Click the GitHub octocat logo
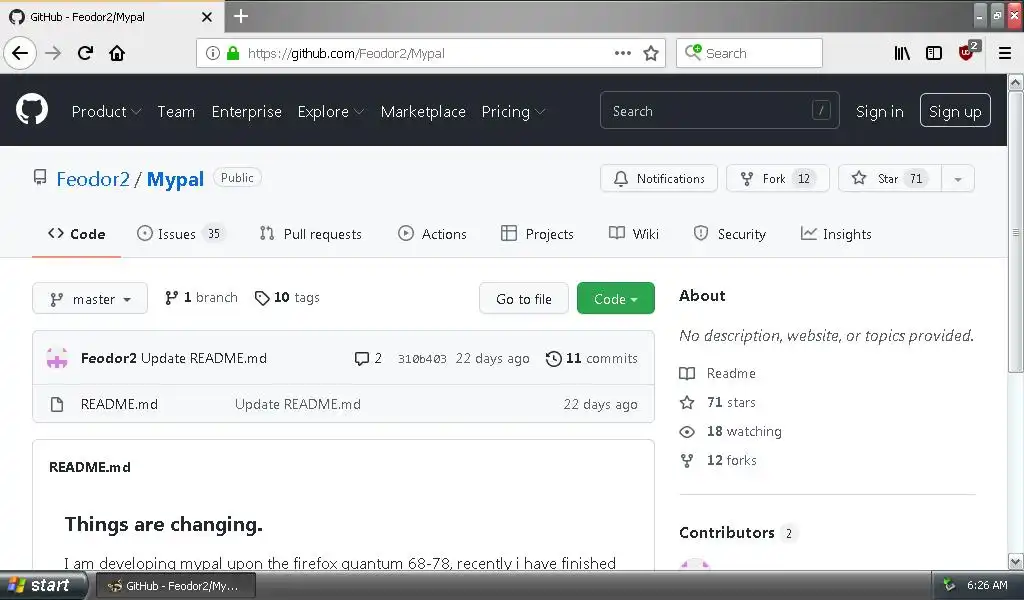This screenshot has height=600, width=1024. (32, 110)
